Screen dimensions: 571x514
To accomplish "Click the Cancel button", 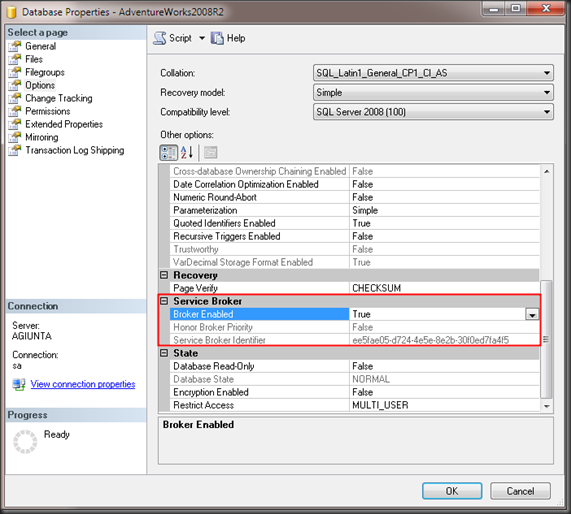I will [x=520, y=491].
